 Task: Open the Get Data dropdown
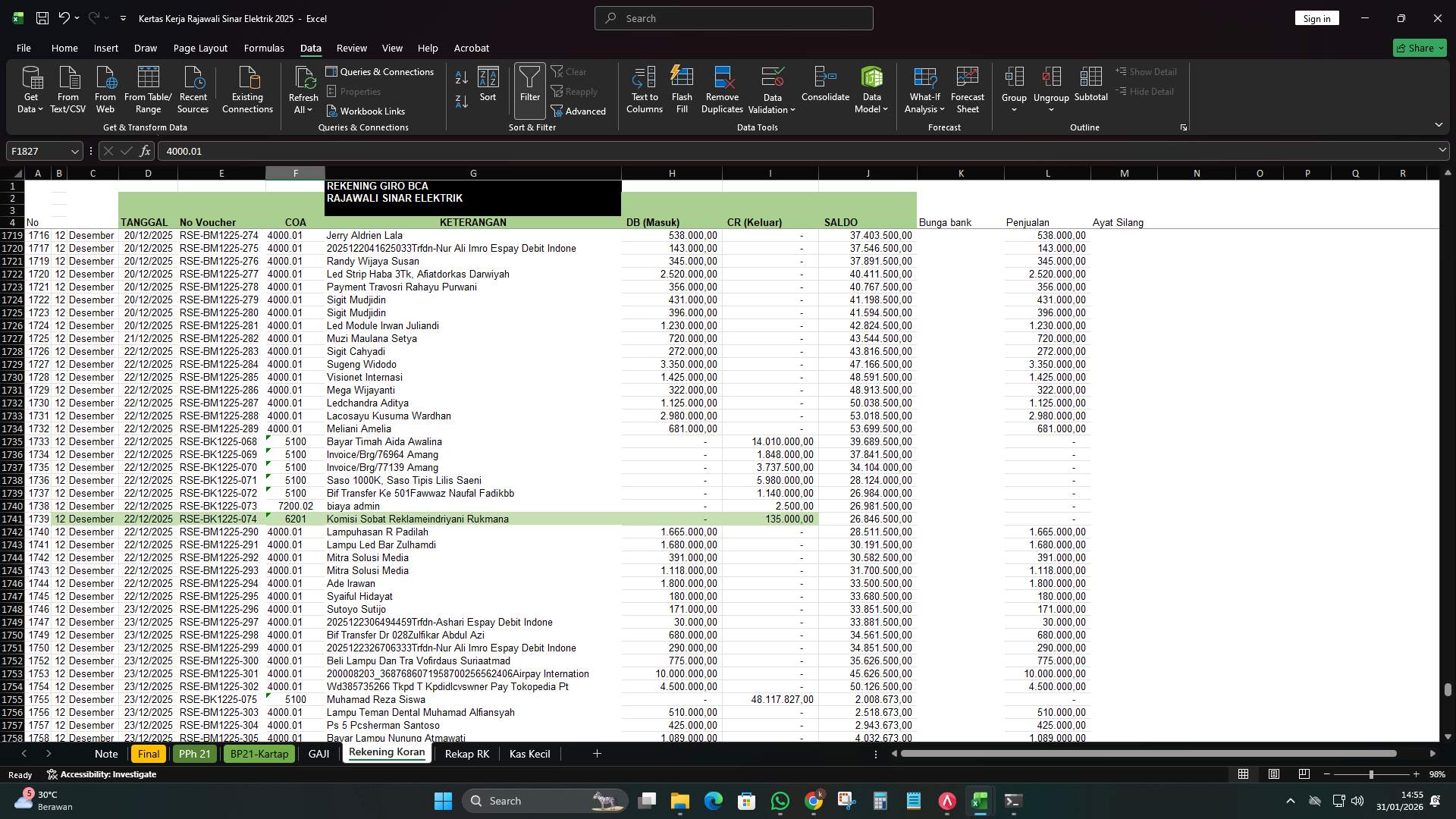(x=30, y=89)
